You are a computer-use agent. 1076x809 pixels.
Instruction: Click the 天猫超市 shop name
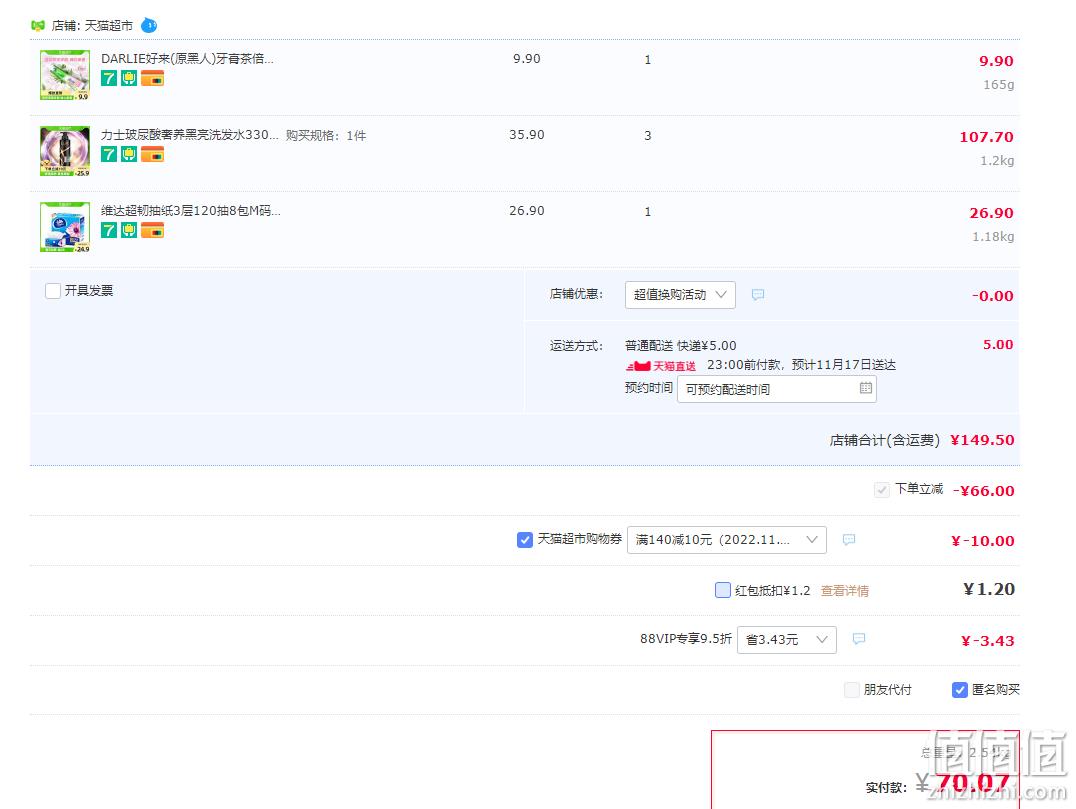[x=109, y=26]
